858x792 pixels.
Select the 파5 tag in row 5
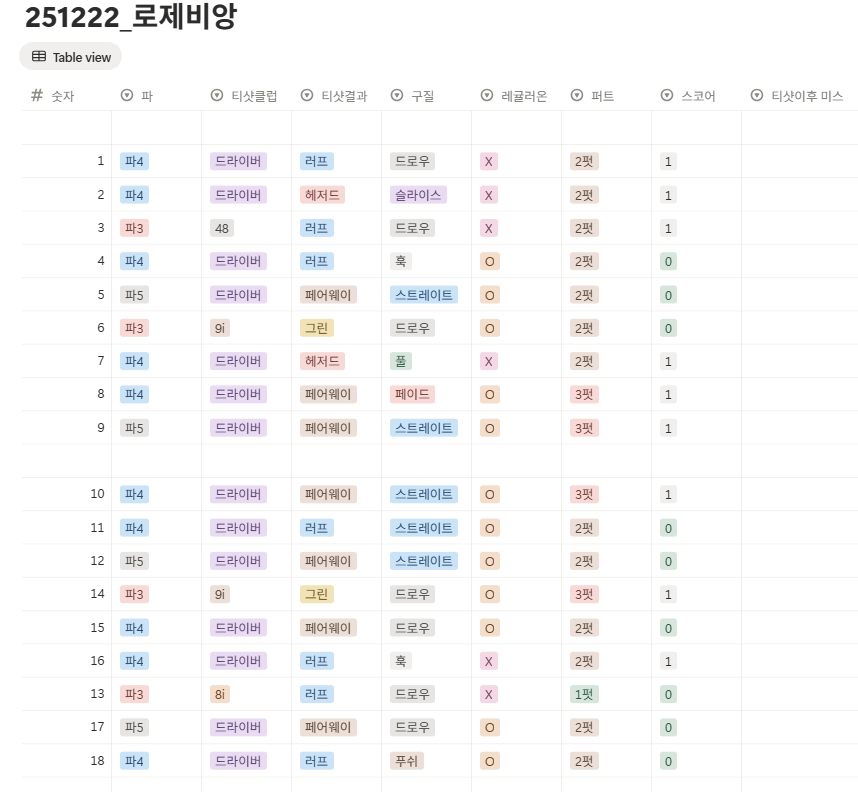134,295
